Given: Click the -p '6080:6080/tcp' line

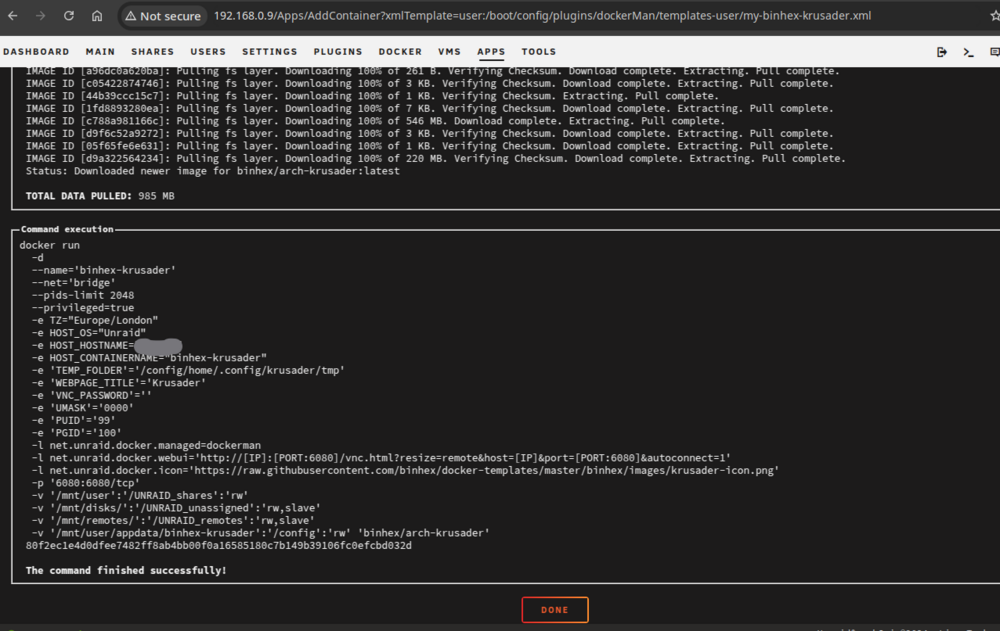Looking at the screenshot, I should pos(85,483).
